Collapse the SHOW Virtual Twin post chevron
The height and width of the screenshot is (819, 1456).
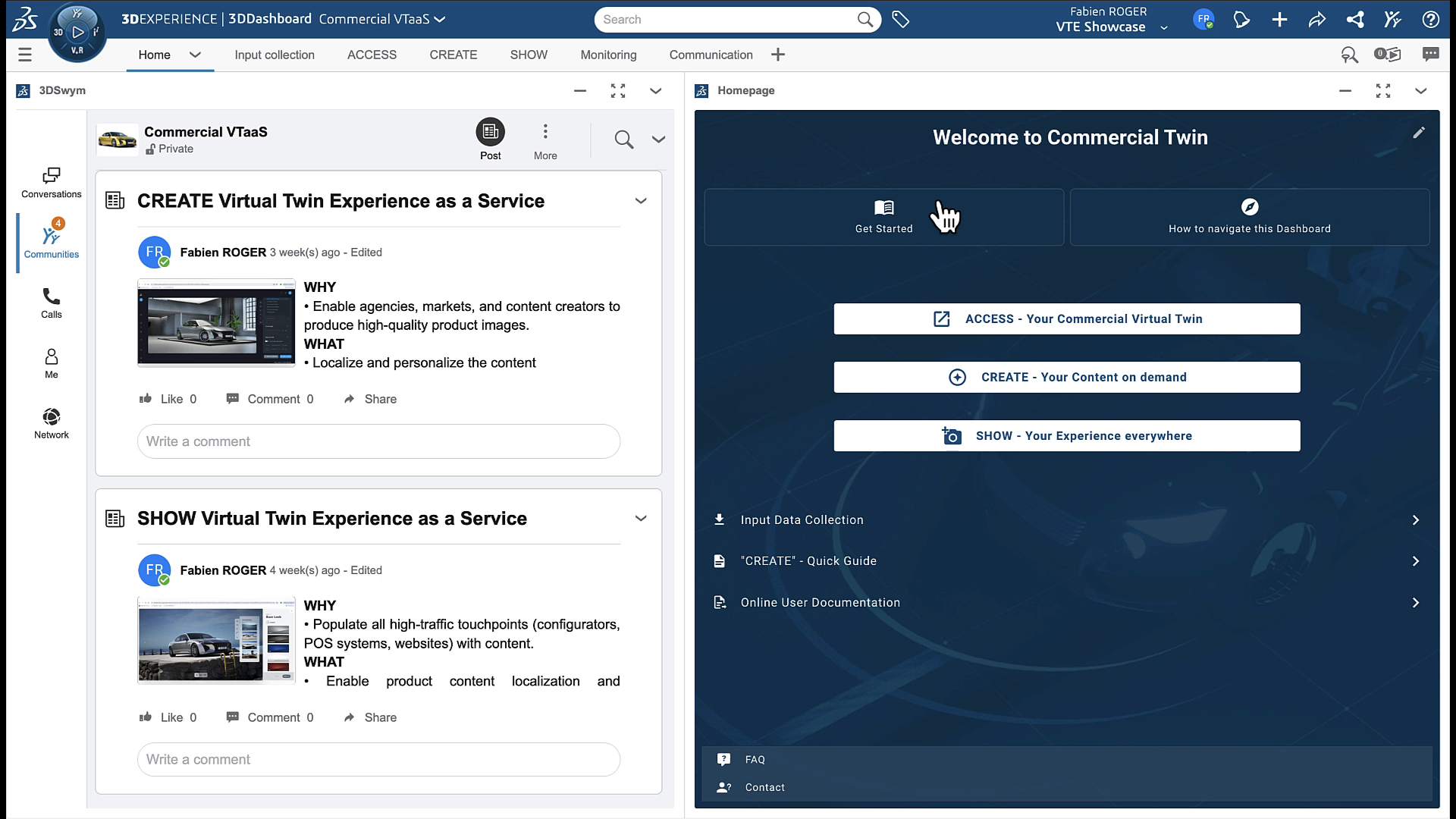click(x=641, y=519)
